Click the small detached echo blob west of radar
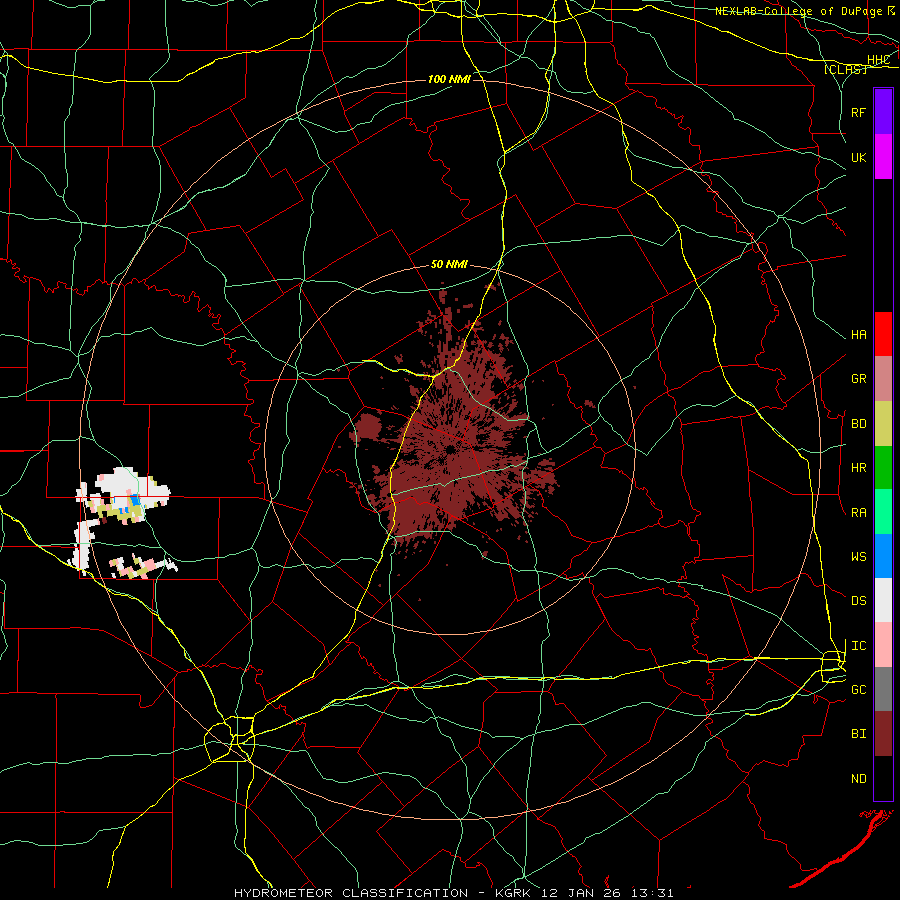Image resolution: width=900 pixels, height=900 pixels. [368, 428]
